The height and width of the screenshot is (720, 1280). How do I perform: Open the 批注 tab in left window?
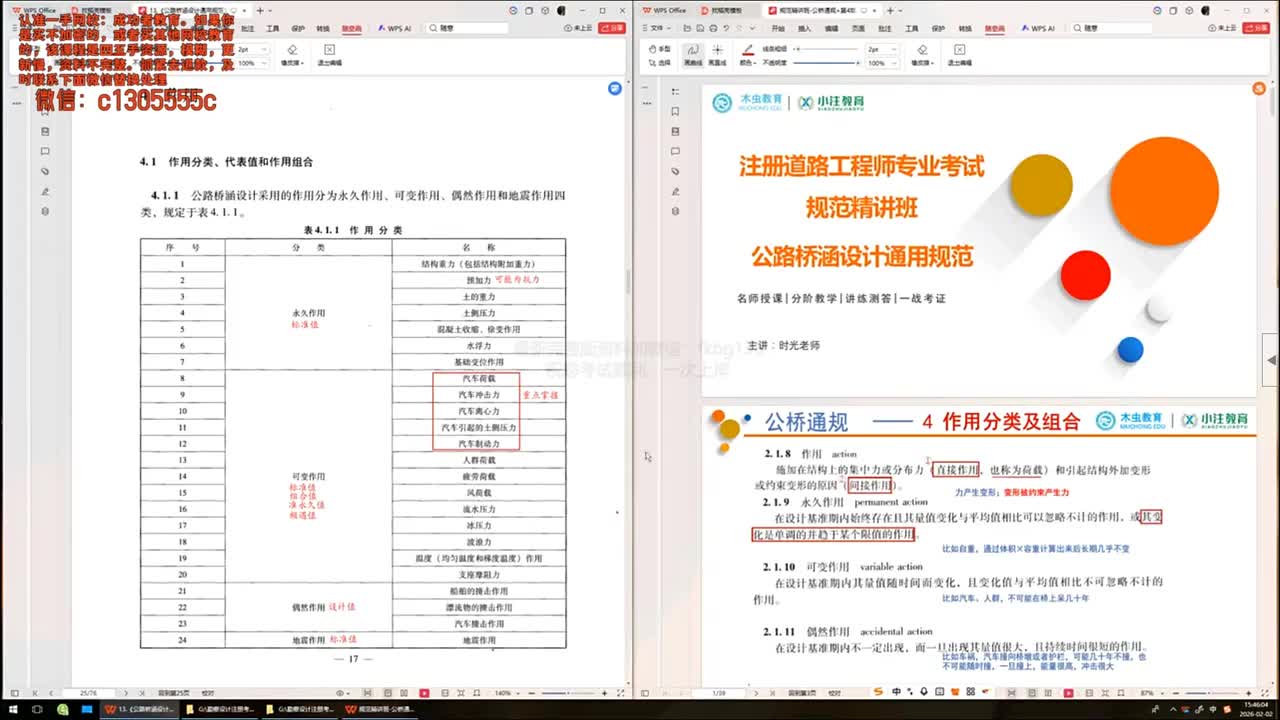(248, 29)
